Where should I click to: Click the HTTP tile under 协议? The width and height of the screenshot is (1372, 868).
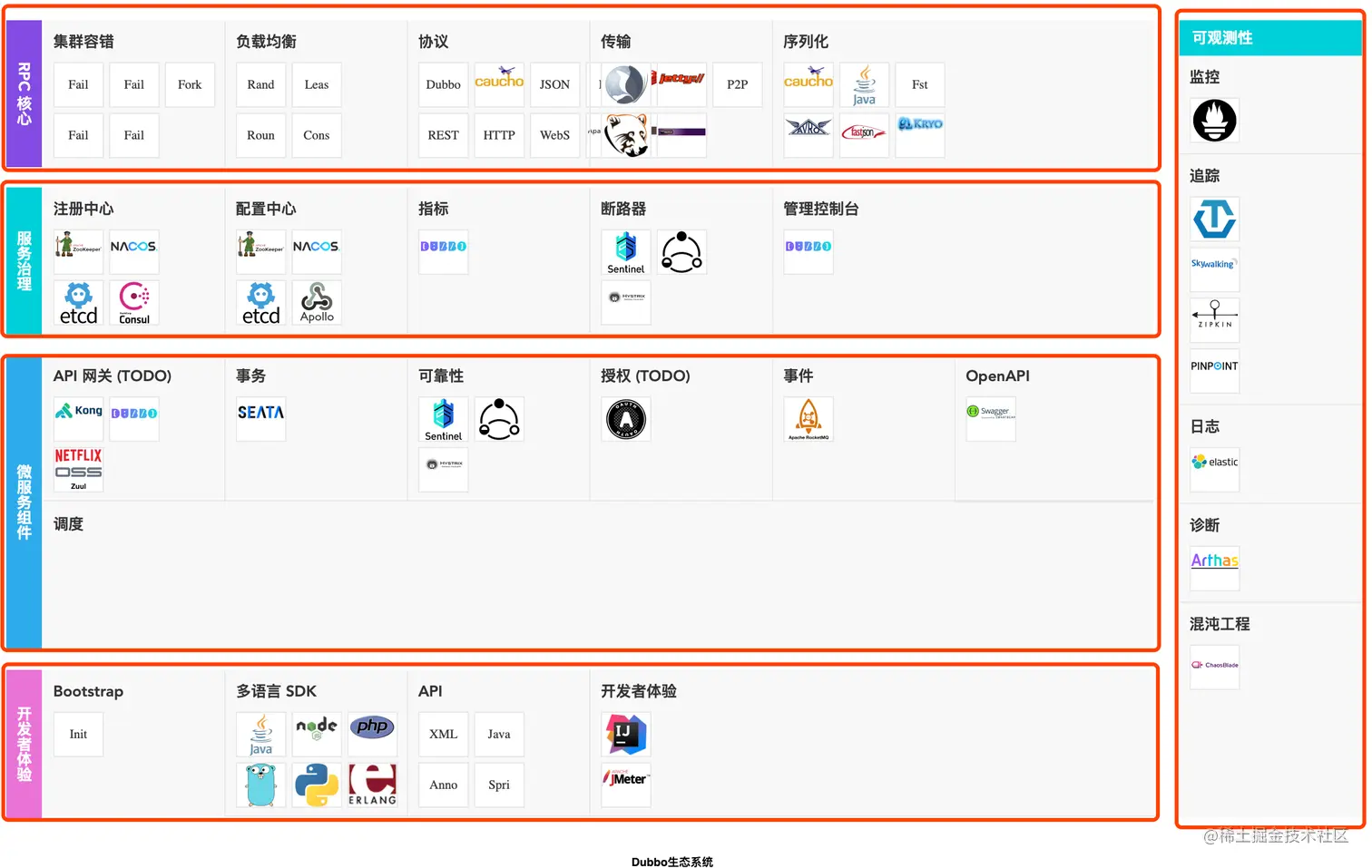(x=499, y=136)
